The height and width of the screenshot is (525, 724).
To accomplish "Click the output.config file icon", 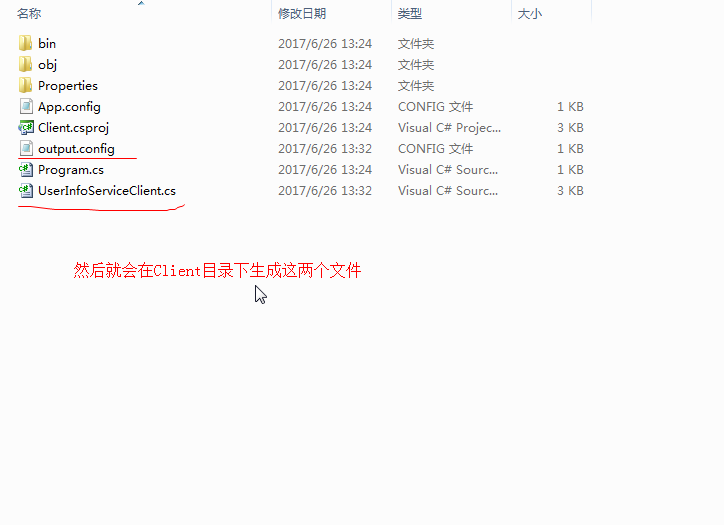I will coord(26,149).
